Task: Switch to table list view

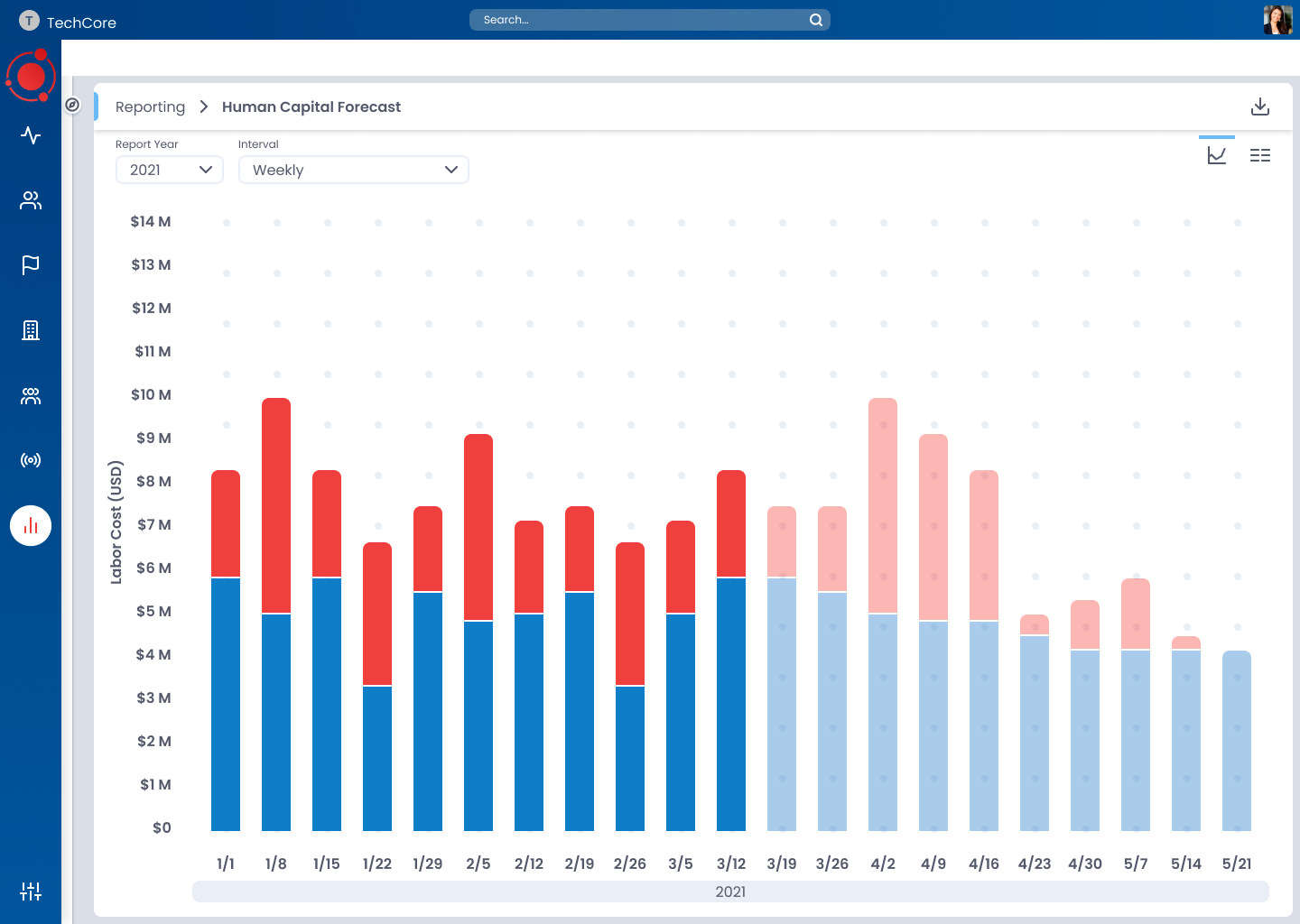Action: pos(1260,155)
